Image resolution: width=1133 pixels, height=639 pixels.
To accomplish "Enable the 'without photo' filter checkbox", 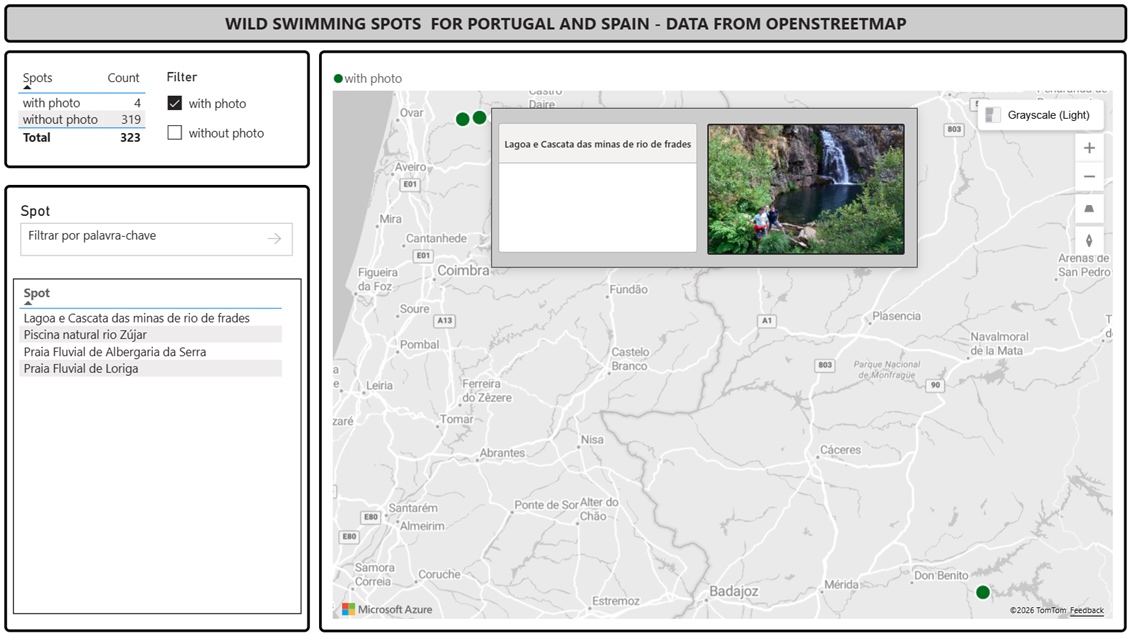I will 173,132.
